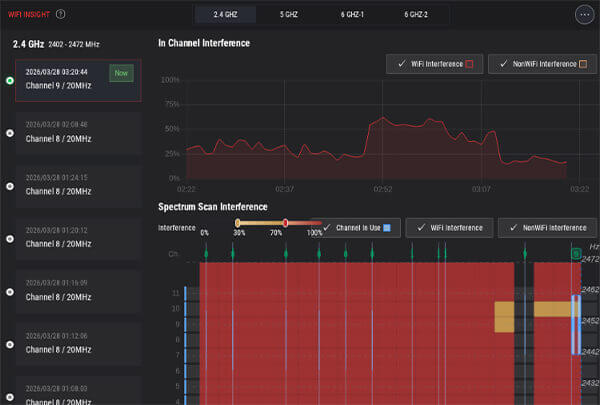The width and height of the screenshot is (600, 405).
Task: Toggle NonWiFi Interference in Spectrum Scan section
Action: point(548,228)
